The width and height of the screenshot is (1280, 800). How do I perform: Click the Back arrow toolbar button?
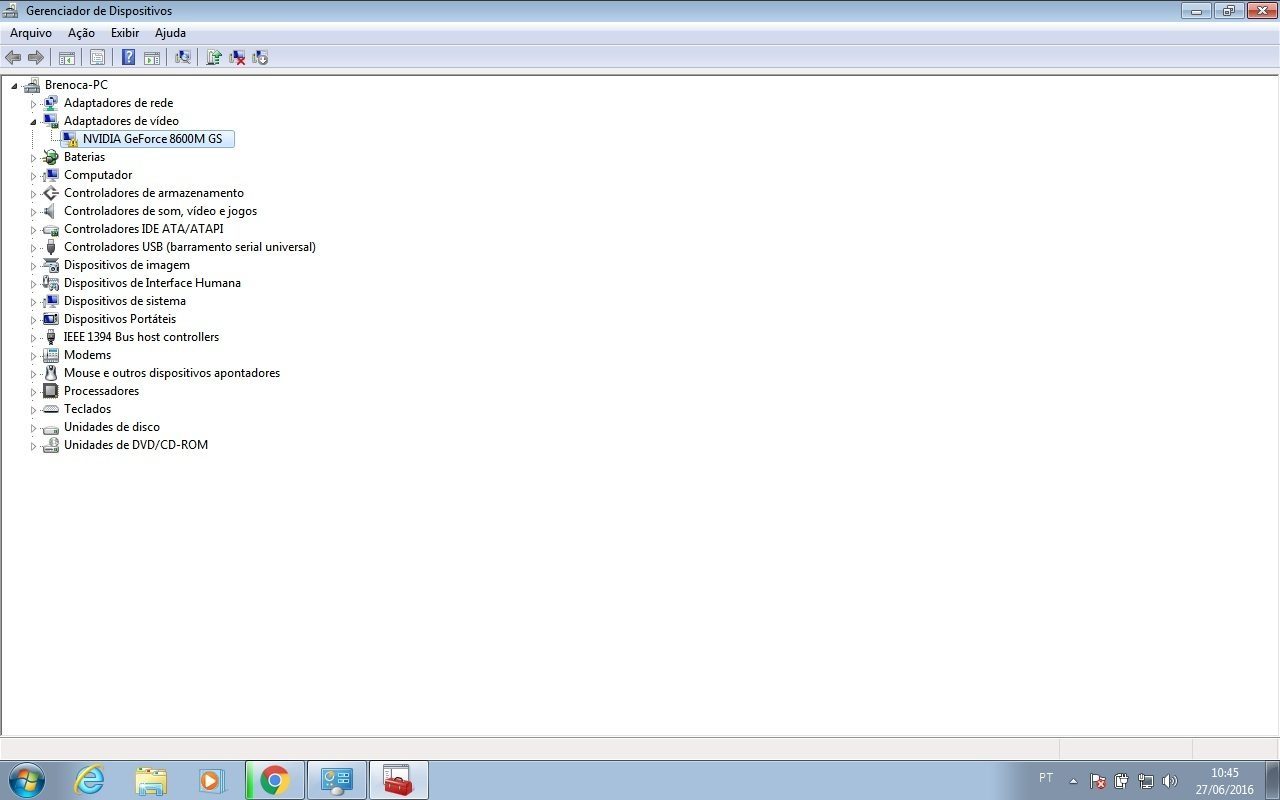(x=13, y=58)
